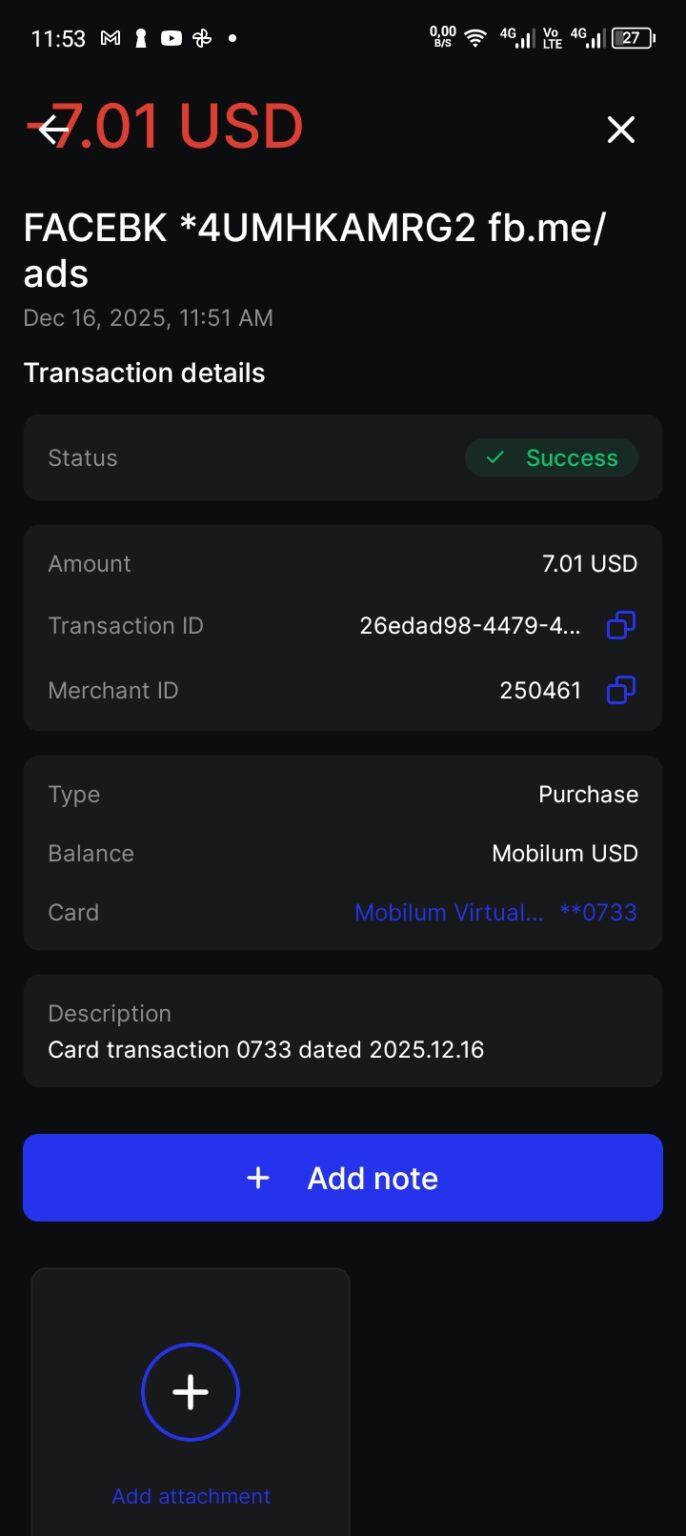Screen dimensions: 686x1536
Task: Tap the Merchant ID value 250461
Action: (x=540, y=690)
